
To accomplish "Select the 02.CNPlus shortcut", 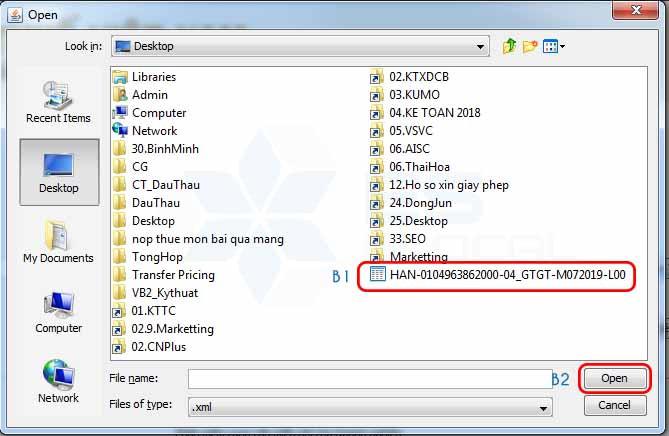I will (149, 347).
